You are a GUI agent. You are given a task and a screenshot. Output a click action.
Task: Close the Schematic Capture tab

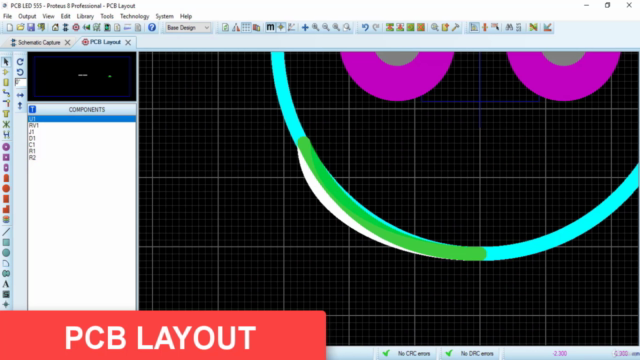[67, 42]
